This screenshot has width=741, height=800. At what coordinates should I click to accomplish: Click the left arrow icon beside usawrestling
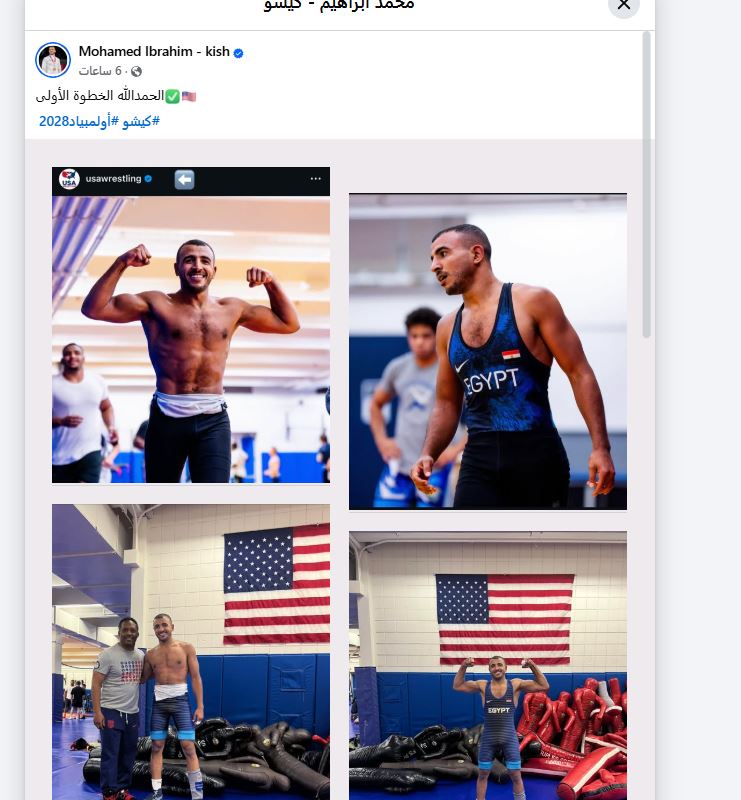tap(184, 180)
